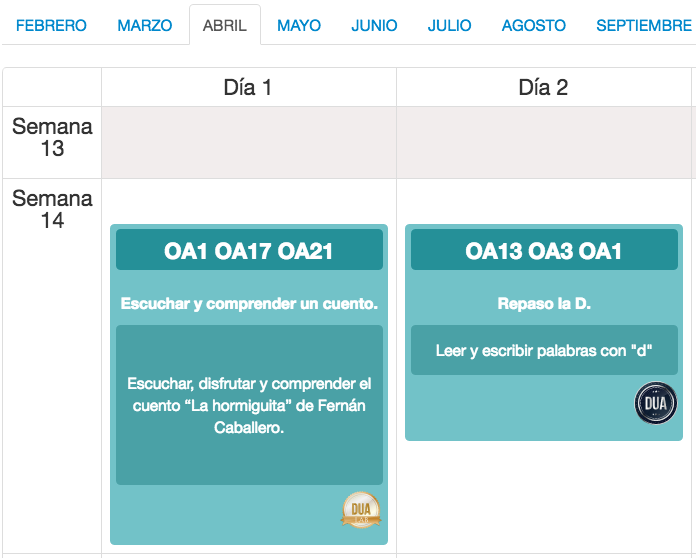Click "Escuchar y comprender un cuento." title
696x558 pixels.
pyautogui.click(x=249, y=304)
